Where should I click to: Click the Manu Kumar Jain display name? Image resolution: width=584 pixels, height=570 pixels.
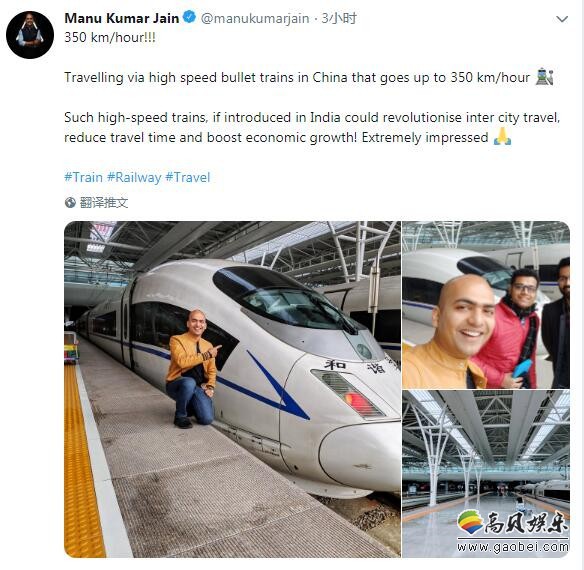tap(122, 18)
